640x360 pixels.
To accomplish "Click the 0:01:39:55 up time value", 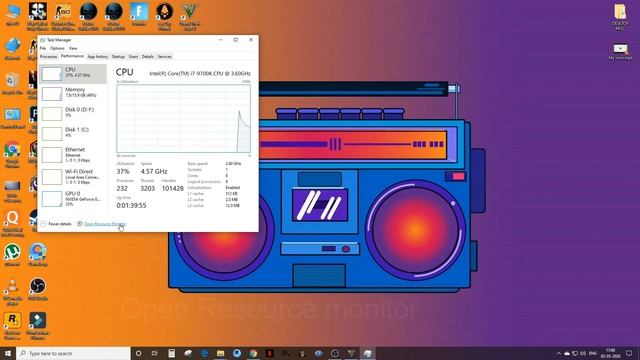I will (x=131, y=205).
